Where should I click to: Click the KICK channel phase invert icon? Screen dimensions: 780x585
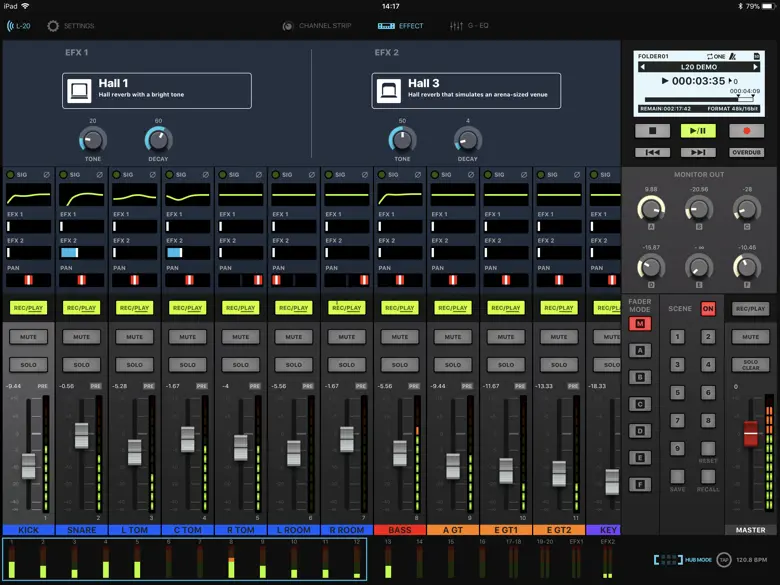point(47,174)
